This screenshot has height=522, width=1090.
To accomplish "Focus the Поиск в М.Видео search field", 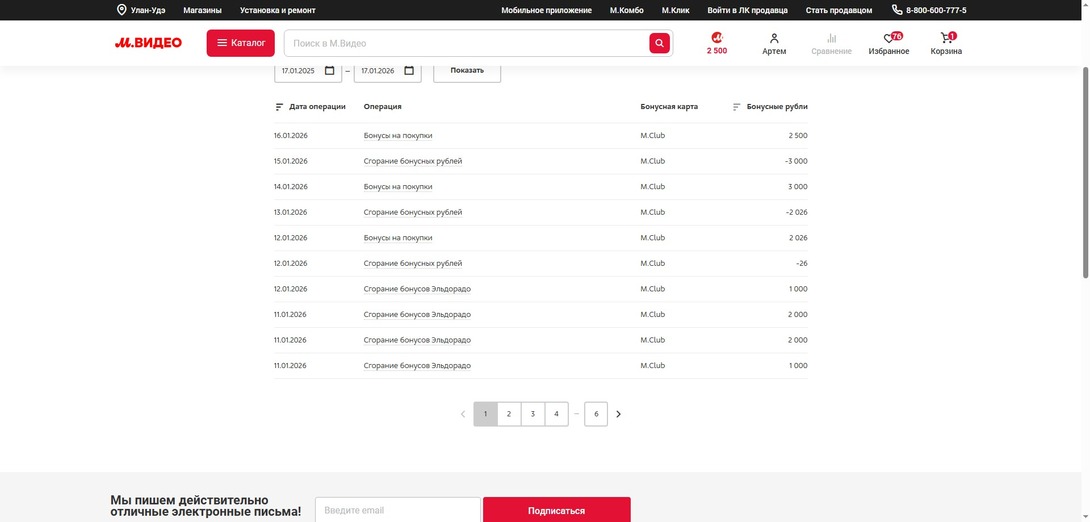I will click(x=465, y=43).
